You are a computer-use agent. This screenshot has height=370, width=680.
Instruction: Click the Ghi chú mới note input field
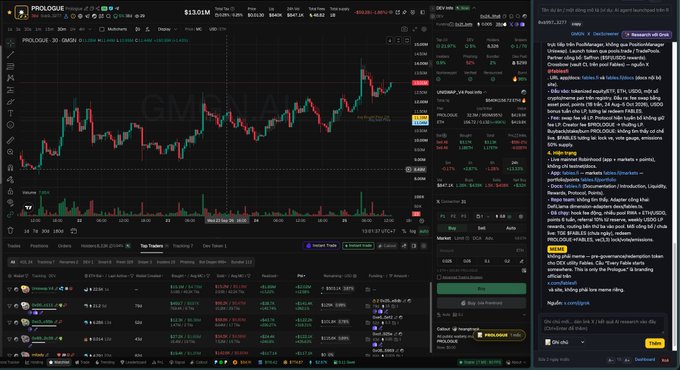(x=602, y=325)
